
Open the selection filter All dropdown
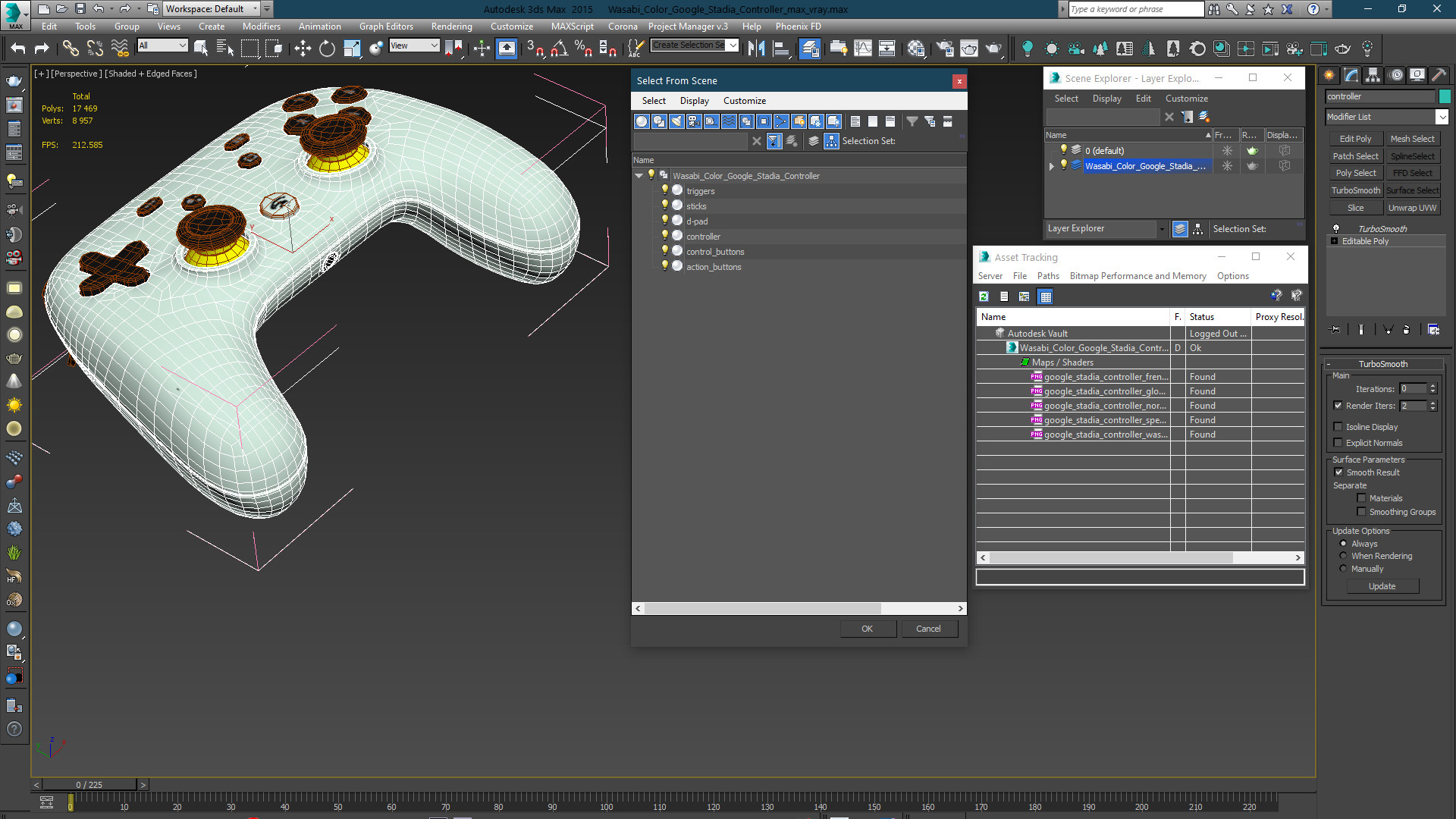point(162,45)
